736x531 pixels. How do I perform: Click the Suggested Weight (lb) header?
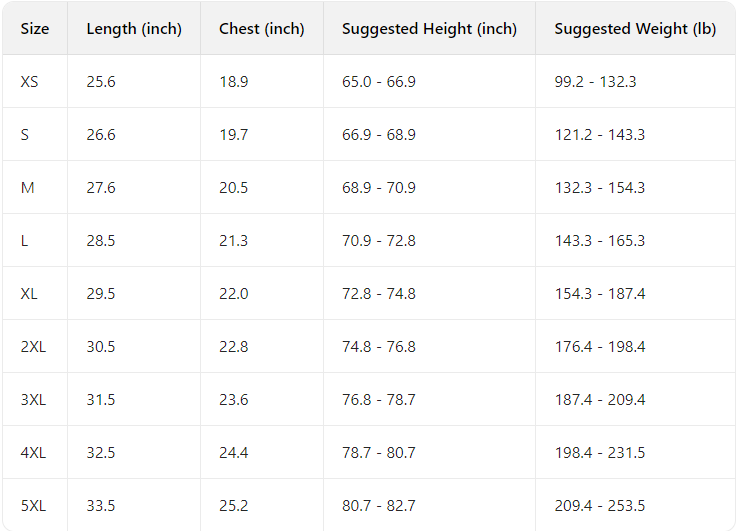click(635, 29)
